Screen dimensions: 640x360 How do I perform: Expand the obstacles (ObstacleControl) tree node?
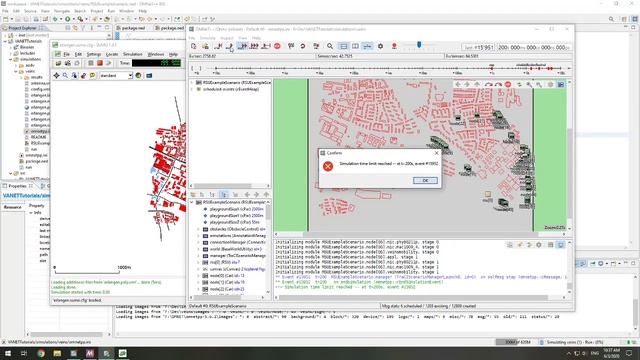pyautogui.click(x=198, y=229)
